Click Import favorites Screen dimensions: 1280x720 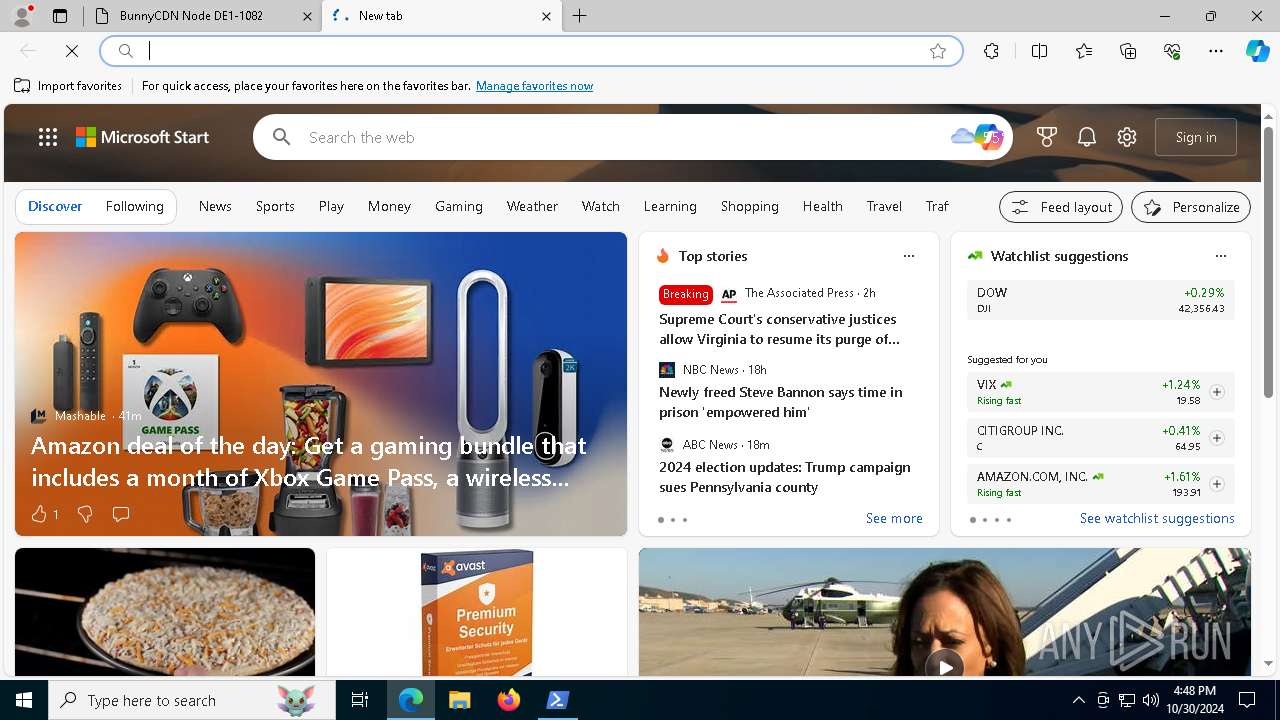point(68,86)
